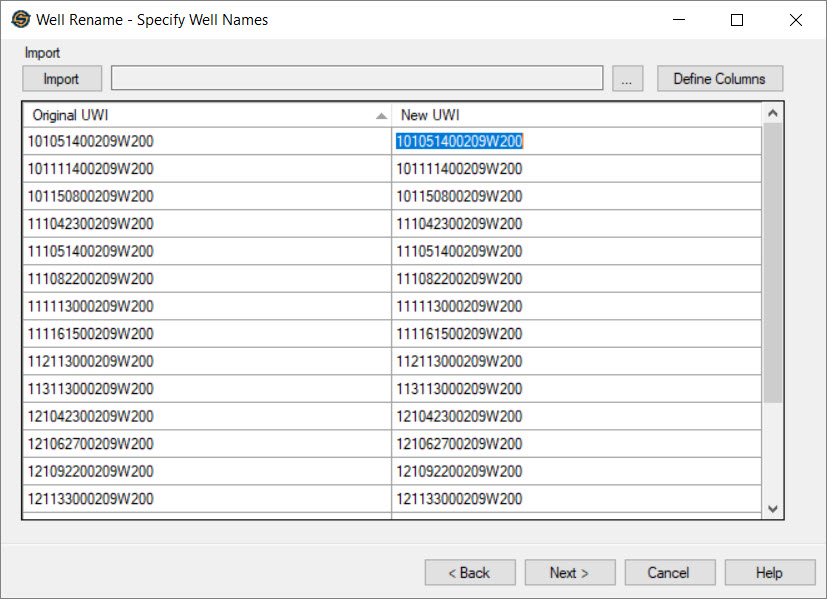This screenshot has width=827, height=599.
Task: Open the Help button
Action: [769, 573]
